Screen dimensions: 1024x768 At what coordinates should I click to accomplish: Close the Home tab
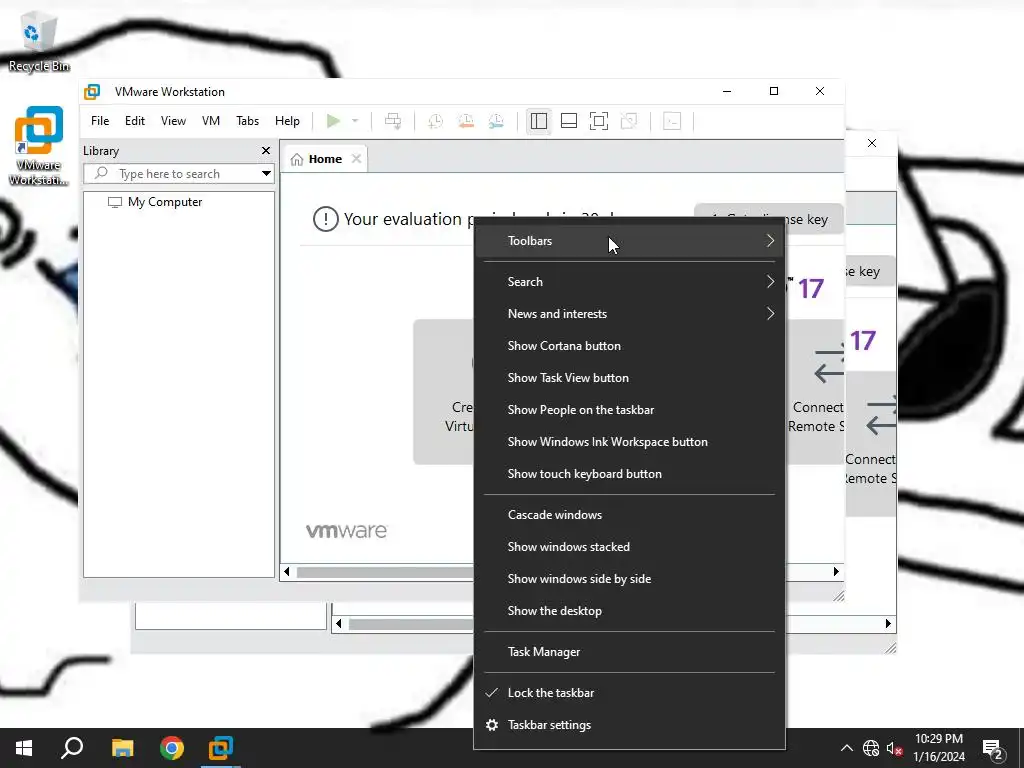click(x=356, y=159)
